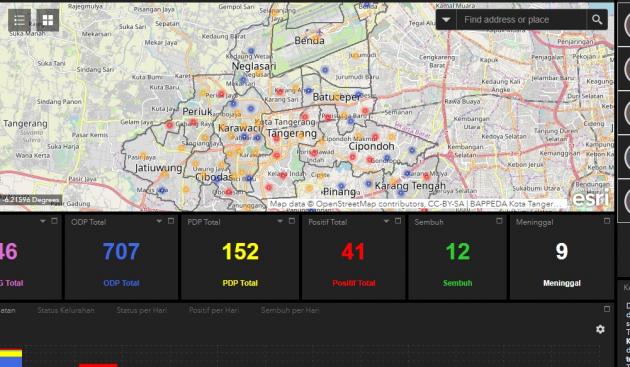Maximize the Sembuh panel
Viewport: 630px width, 367px height.
tap(499, 221)
